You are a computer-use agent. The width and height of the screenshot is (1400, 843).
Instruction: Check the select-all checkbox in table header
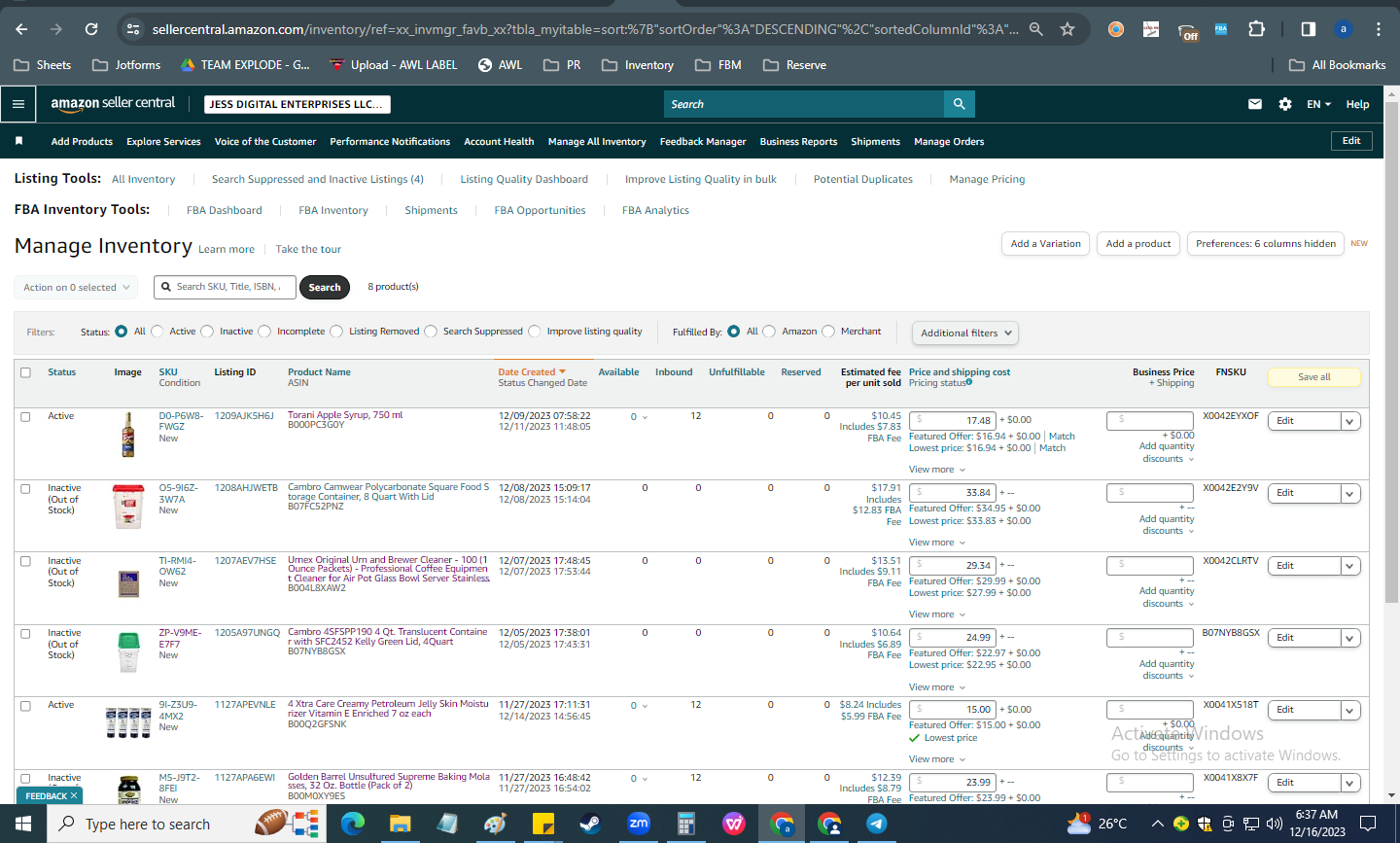click(x=25, y=372)
